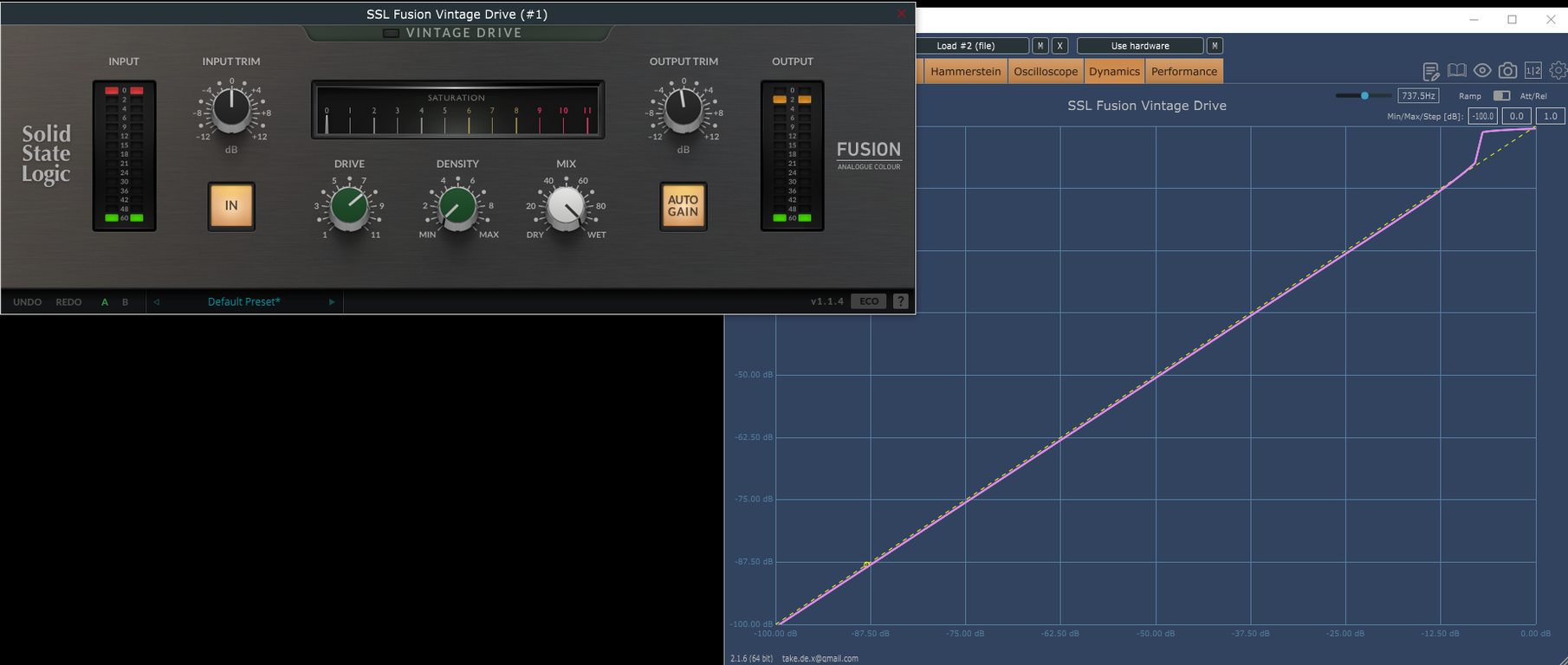Image resolution: width=1568 pixels, height=665 pixels.
Task: Click the Min dB field showing -100.0
Action: click(x=1483, y=116)
